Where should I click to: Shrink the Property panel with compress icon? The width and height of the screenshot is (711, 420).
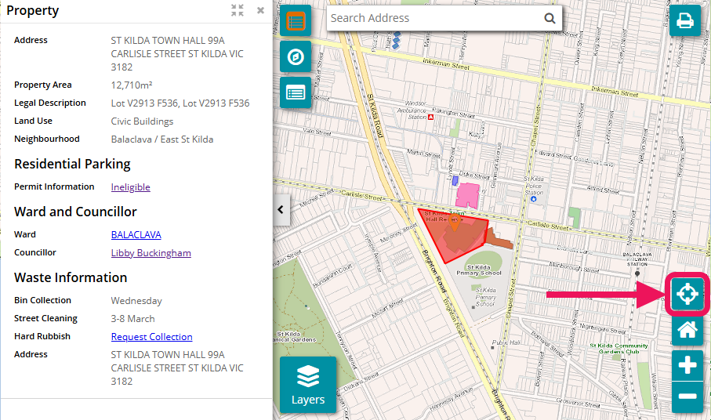[x=237, y=11]
